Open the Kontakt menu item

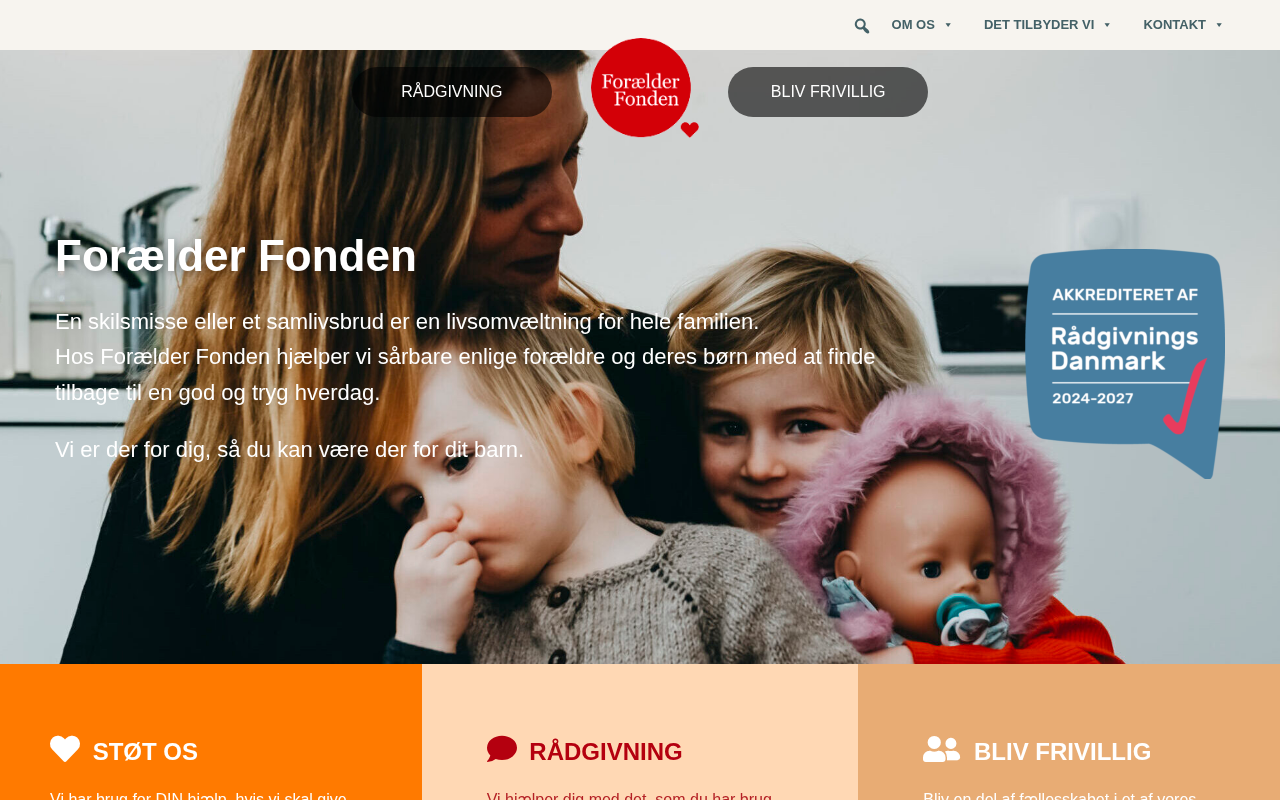coord(1175,25)
